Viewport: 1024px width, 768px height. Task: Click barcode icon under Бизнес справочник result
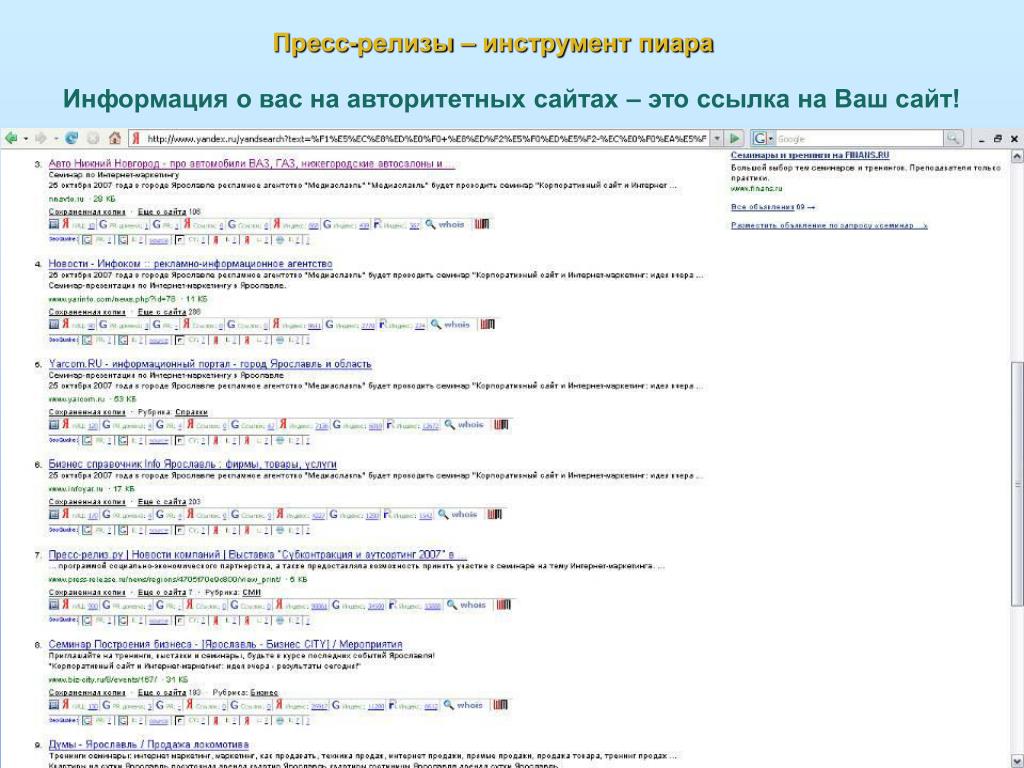point(494,515)
